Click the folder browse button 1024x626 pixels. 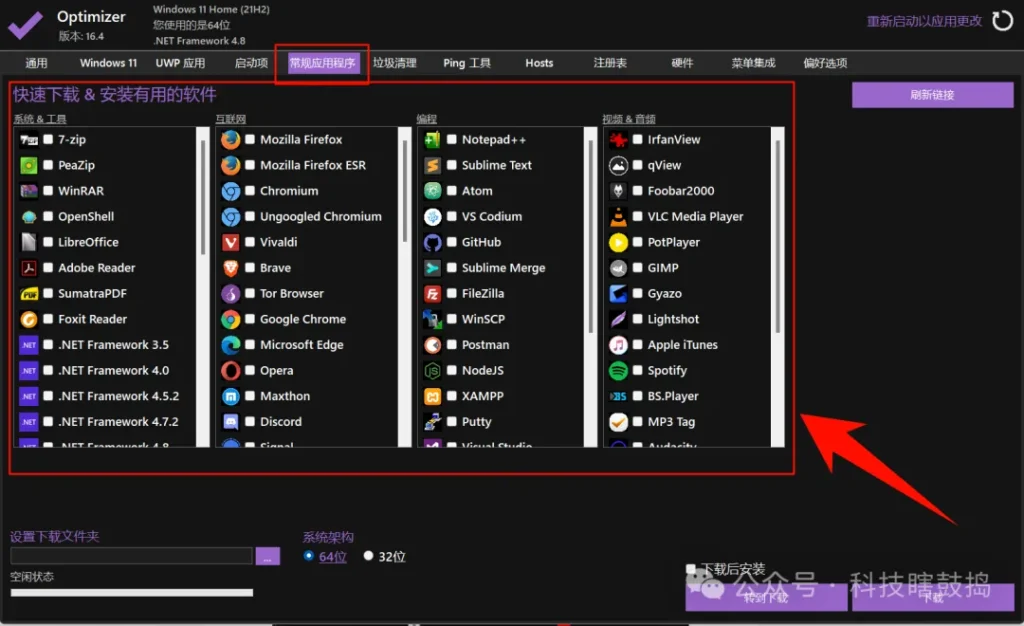tap(268, 556)
